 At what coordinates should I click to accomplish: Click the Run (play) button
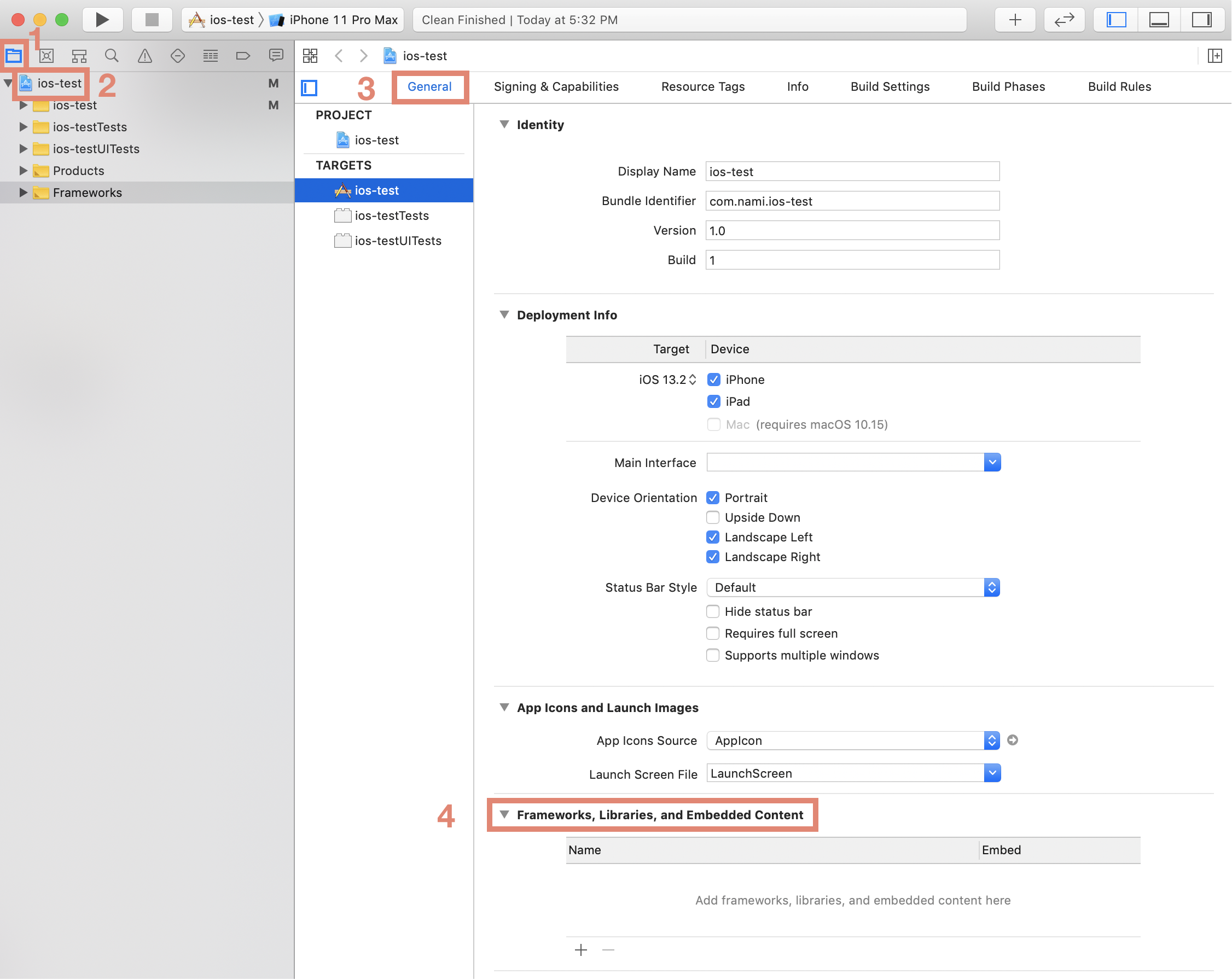pyautogui.click(x=102, y=20)
